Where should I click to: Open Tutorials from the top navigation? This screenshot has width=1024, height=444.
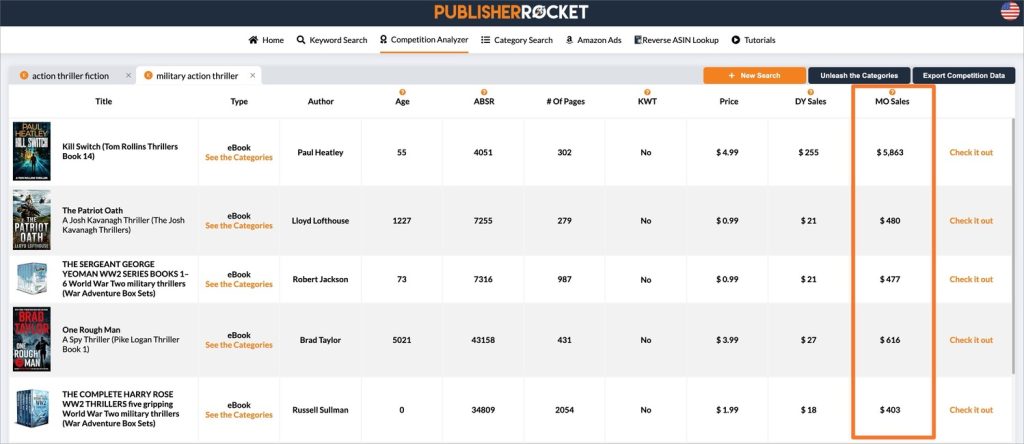tap(753, 40)
